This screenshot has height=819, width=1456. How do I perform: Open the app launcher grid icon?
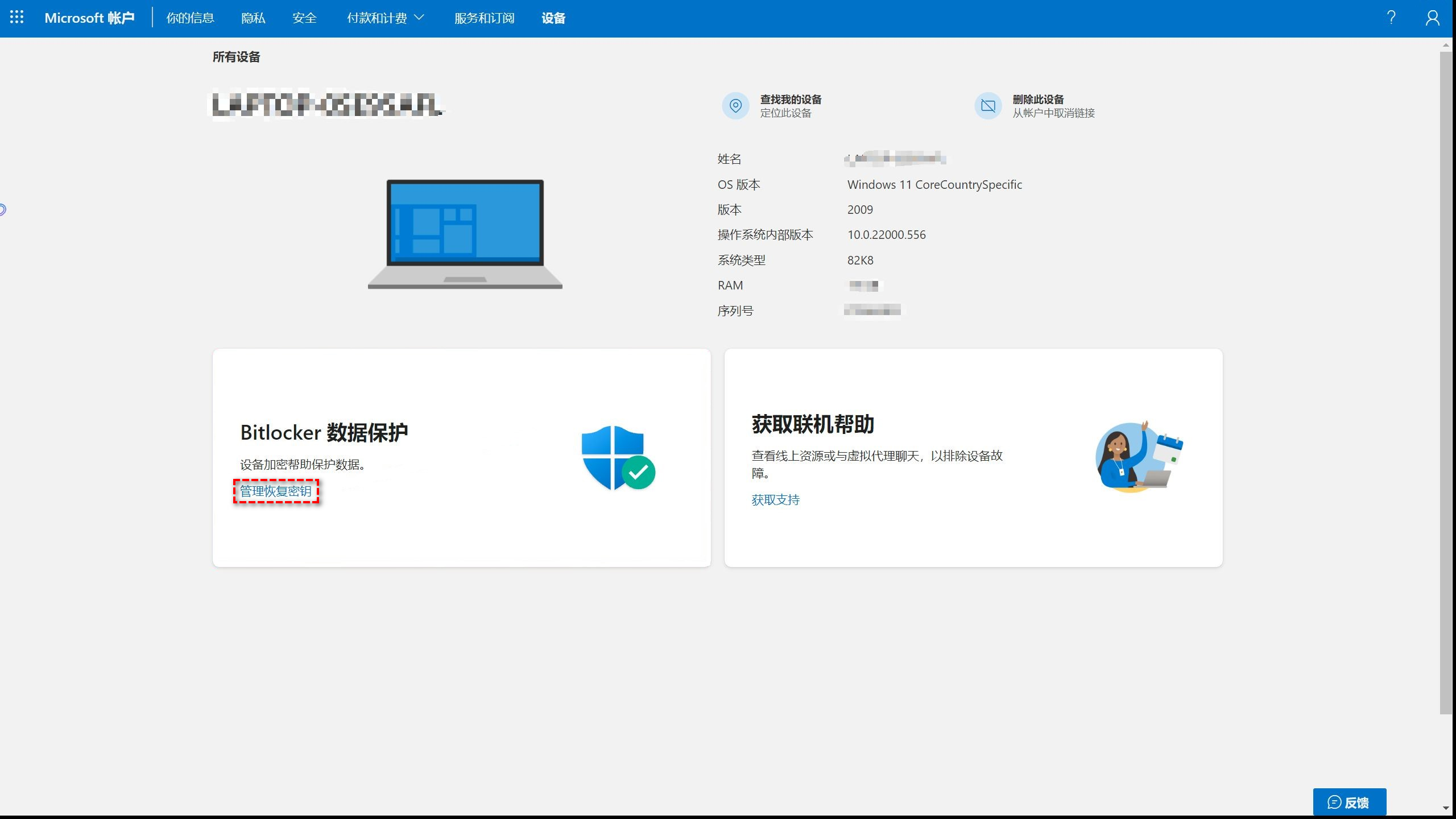click(17, 18)
